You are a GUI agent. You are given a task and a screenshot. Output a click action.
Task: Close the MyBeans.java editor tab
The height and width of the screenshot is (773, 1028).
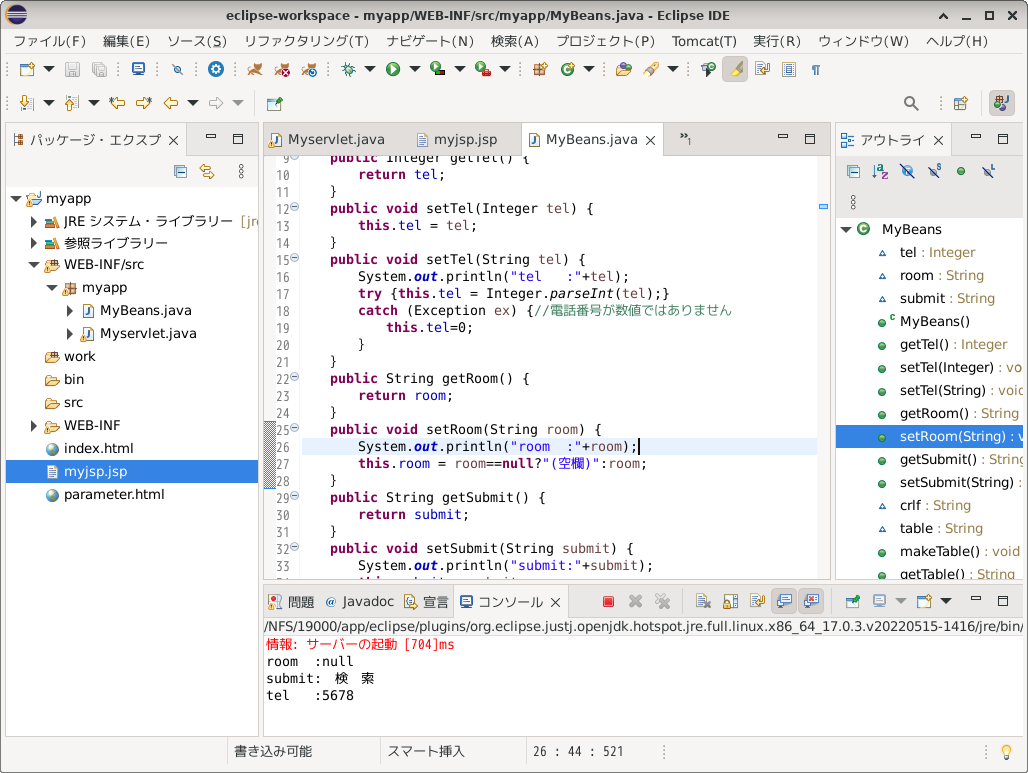coord(650,140)
